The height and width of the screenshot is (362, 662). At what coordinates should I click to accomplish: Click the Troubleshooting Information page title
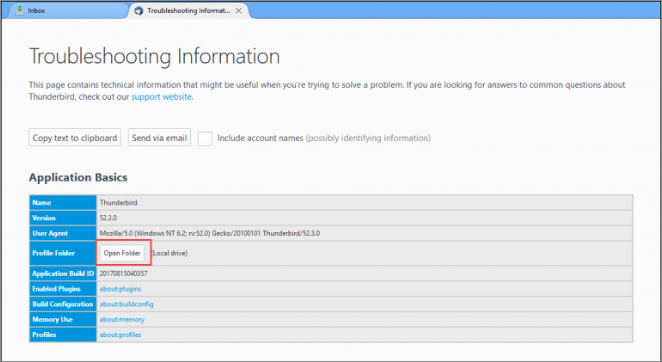pos(154,56)
